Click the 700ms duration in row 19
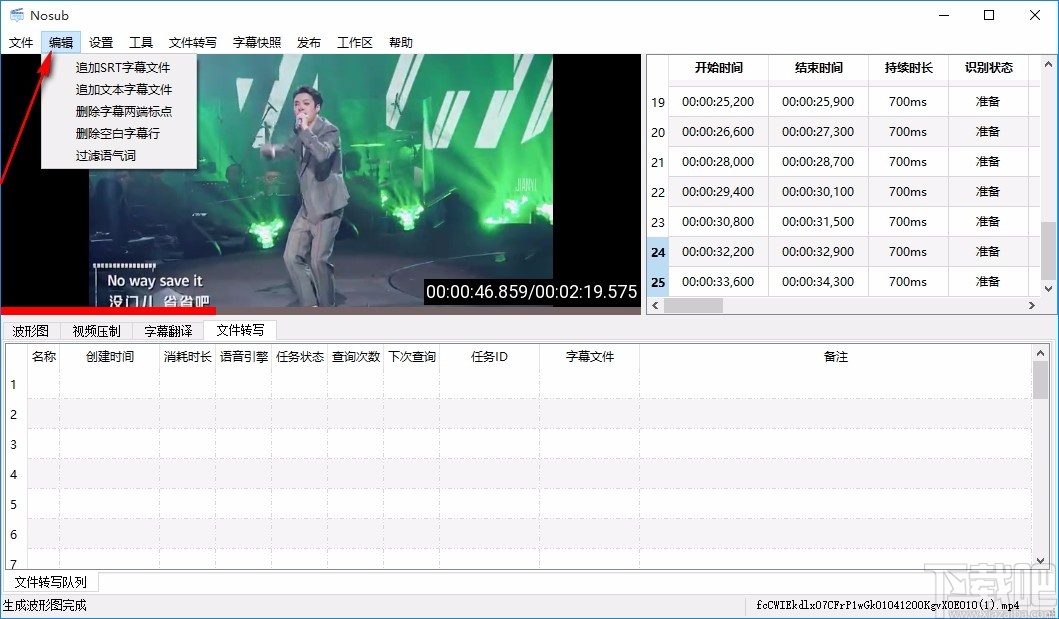 pyautogui.click(x=908, y=102)
